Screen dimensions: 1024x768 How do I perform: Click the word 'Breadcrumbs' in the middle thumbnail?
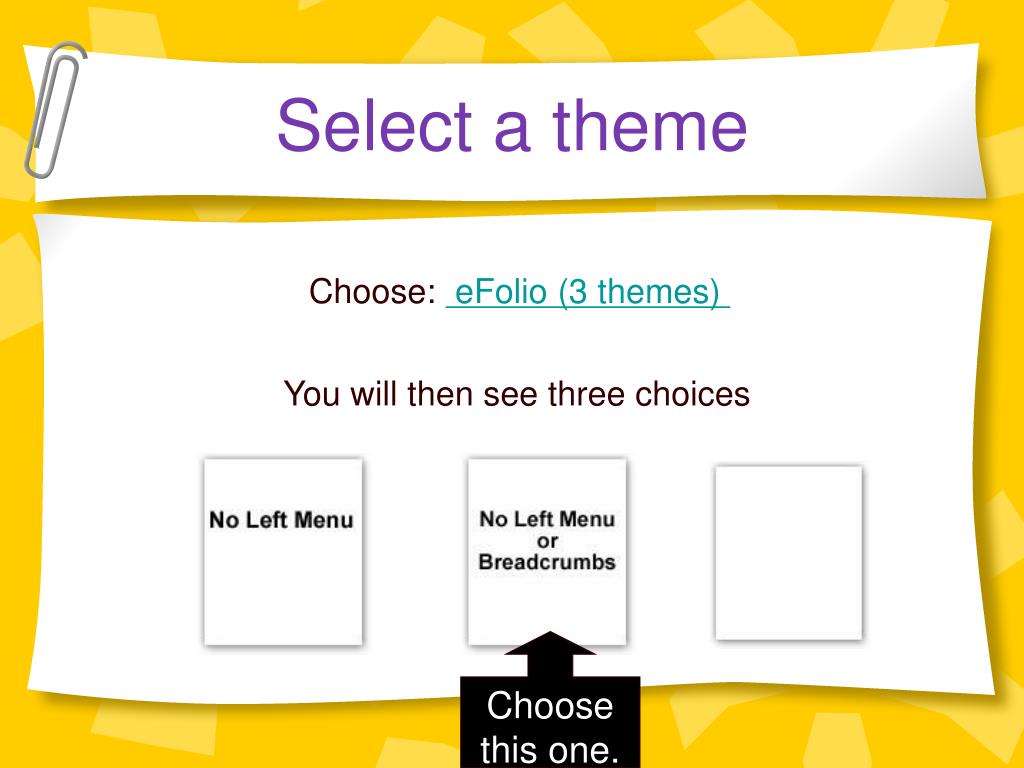(547, 562)
